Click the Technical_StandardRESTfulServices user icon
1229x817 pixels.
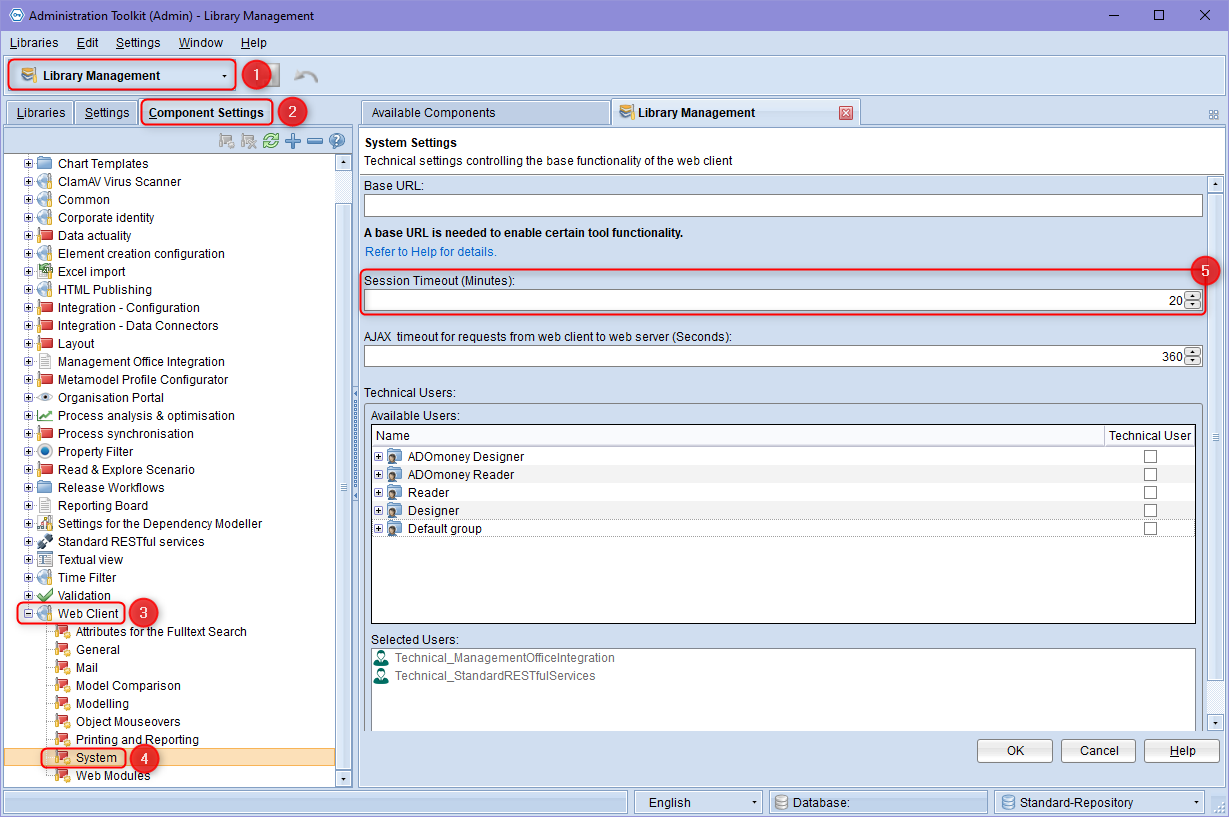click(381, 676)
